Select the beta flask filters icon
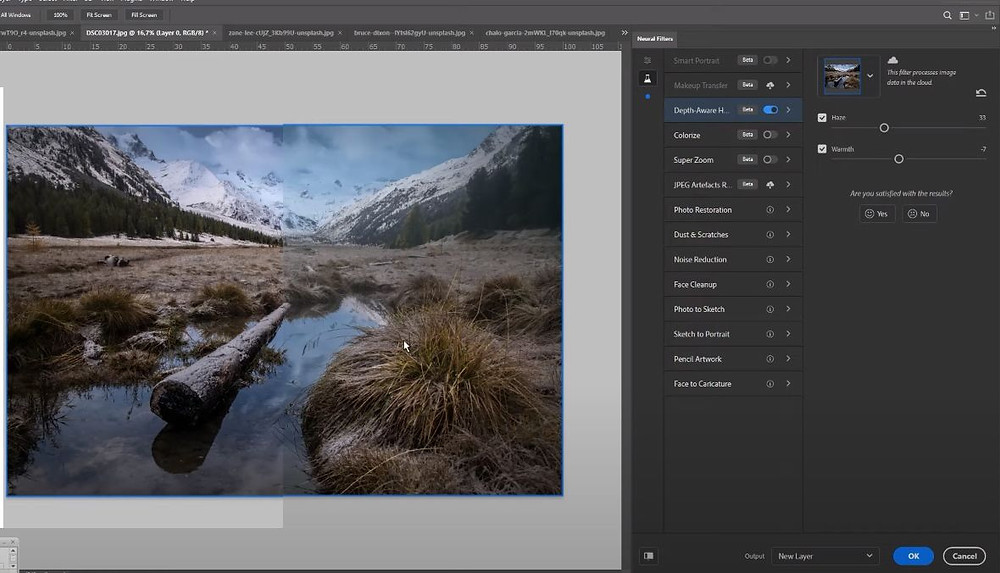 [647, 78]
